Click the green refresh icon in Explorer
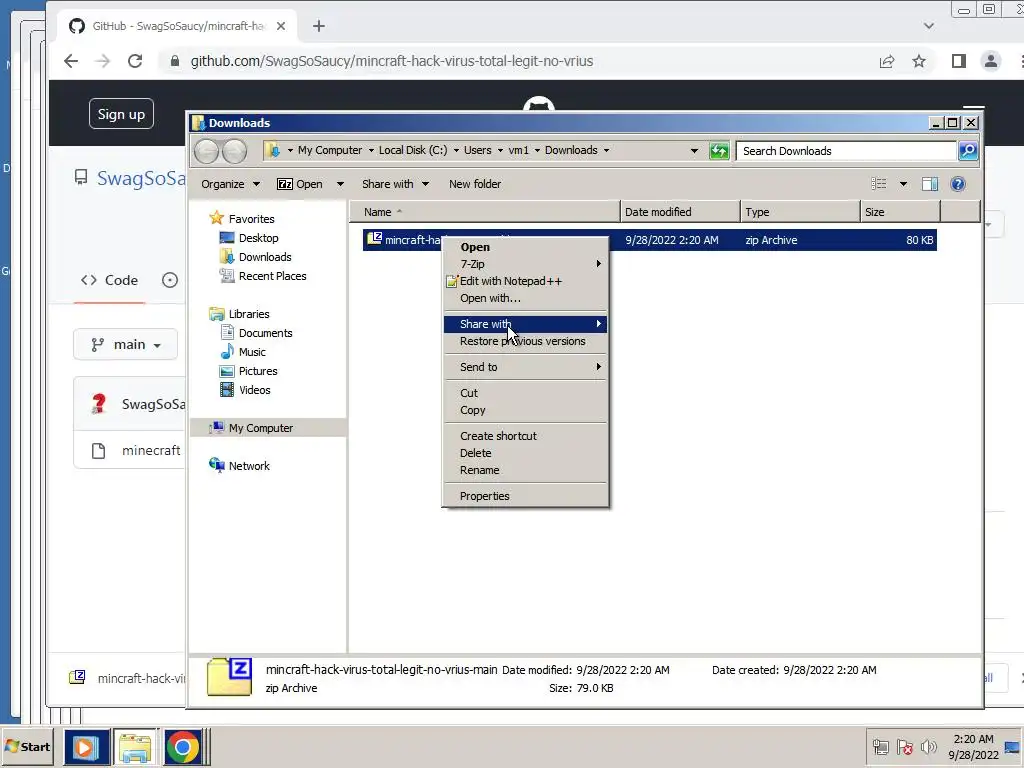 click(719, 151)
